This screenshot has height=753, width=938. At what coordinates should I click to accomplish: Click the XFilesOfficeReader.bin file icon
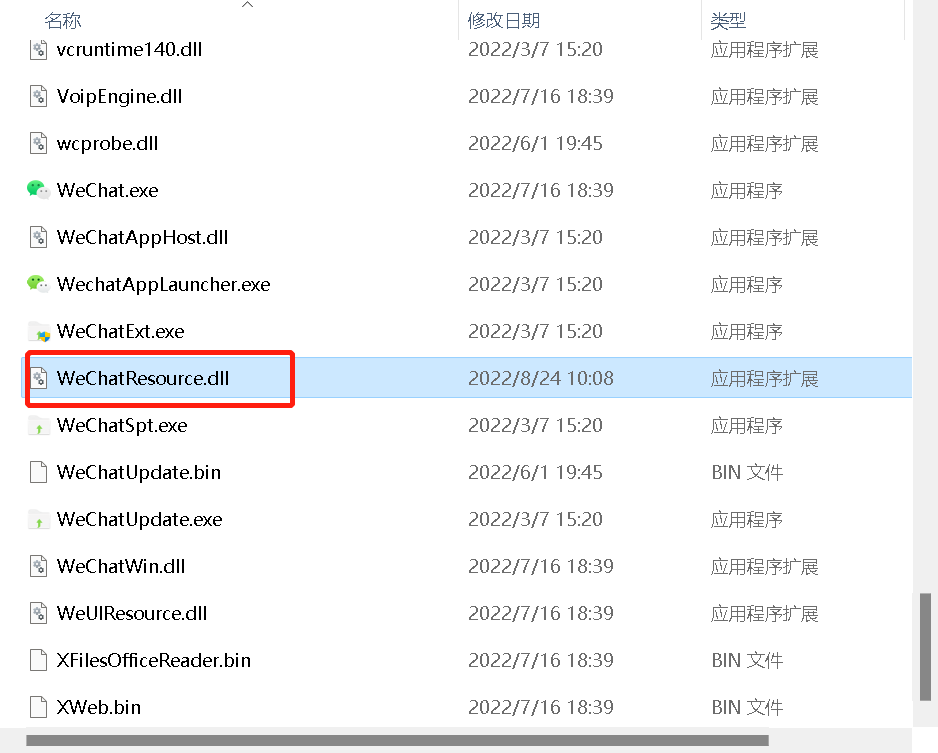tap(38, 660)
